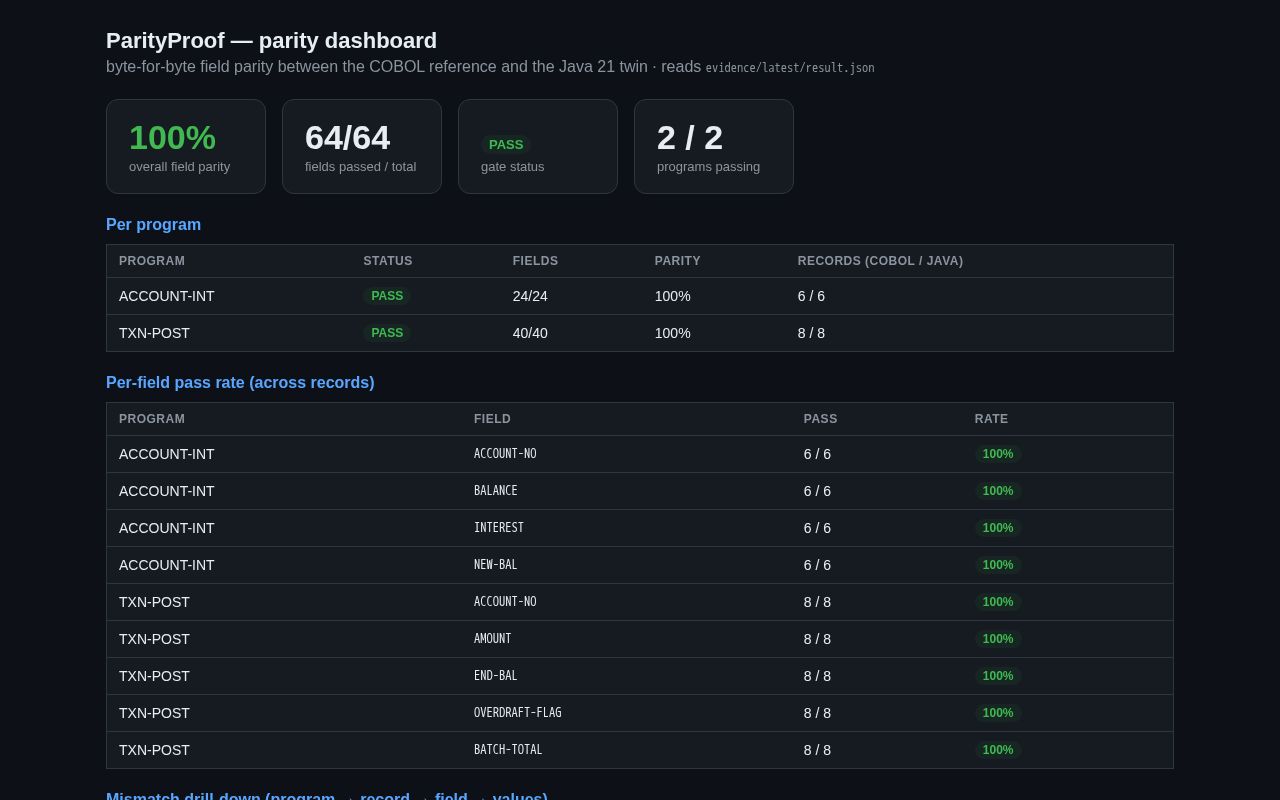Screen dimensions: 1280x800
Task: Click the 8 / 8 records value for TXN-POST
Action: (811, 333)
